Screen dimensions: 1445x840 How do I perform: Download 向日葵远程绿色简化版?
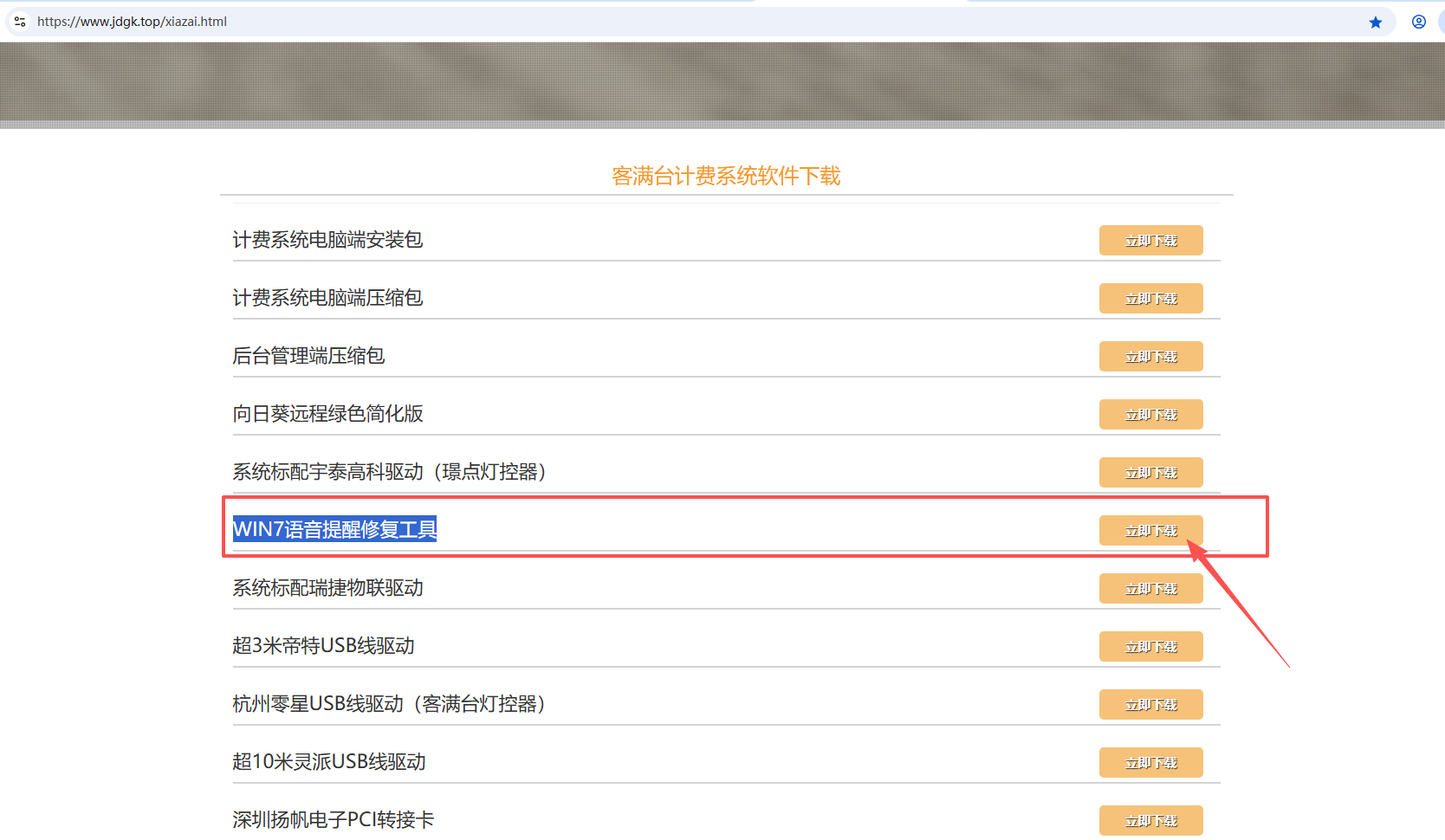1150,415
